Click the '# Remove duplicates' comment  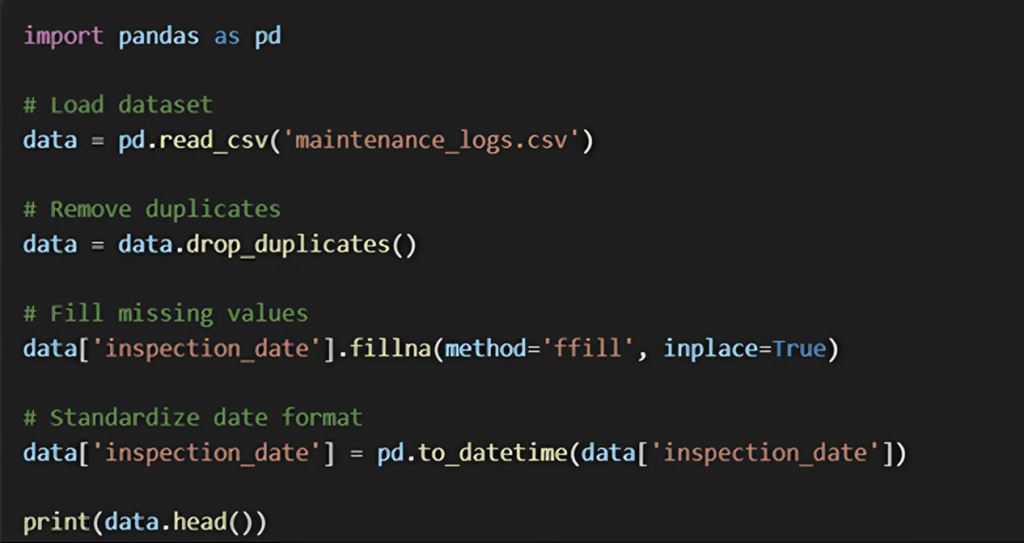[152, 209]
